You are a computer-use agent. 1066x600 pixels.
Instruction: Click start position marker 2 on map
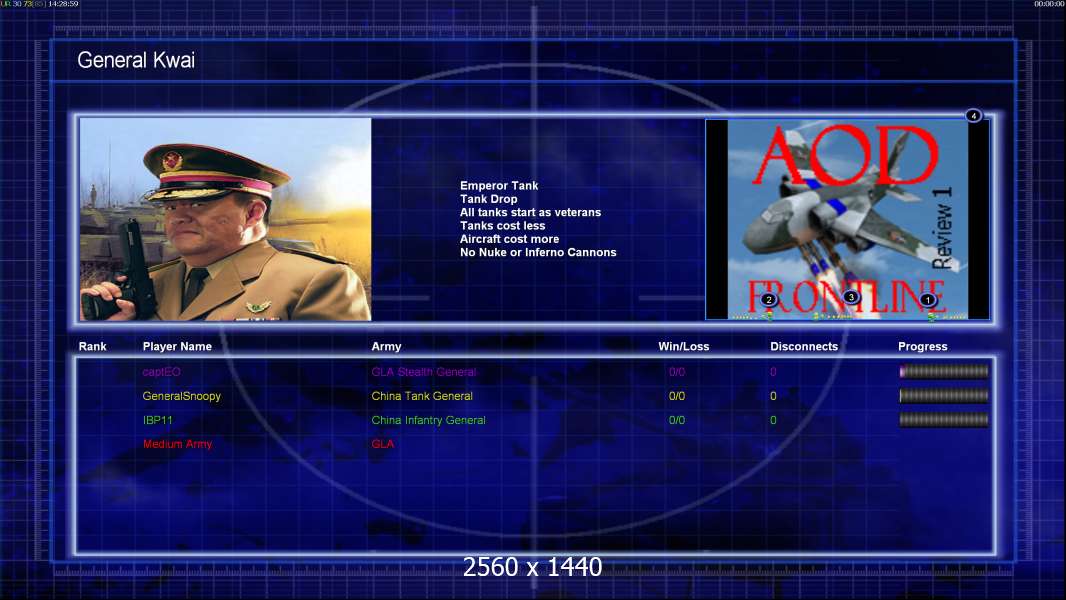click(769, 300)
